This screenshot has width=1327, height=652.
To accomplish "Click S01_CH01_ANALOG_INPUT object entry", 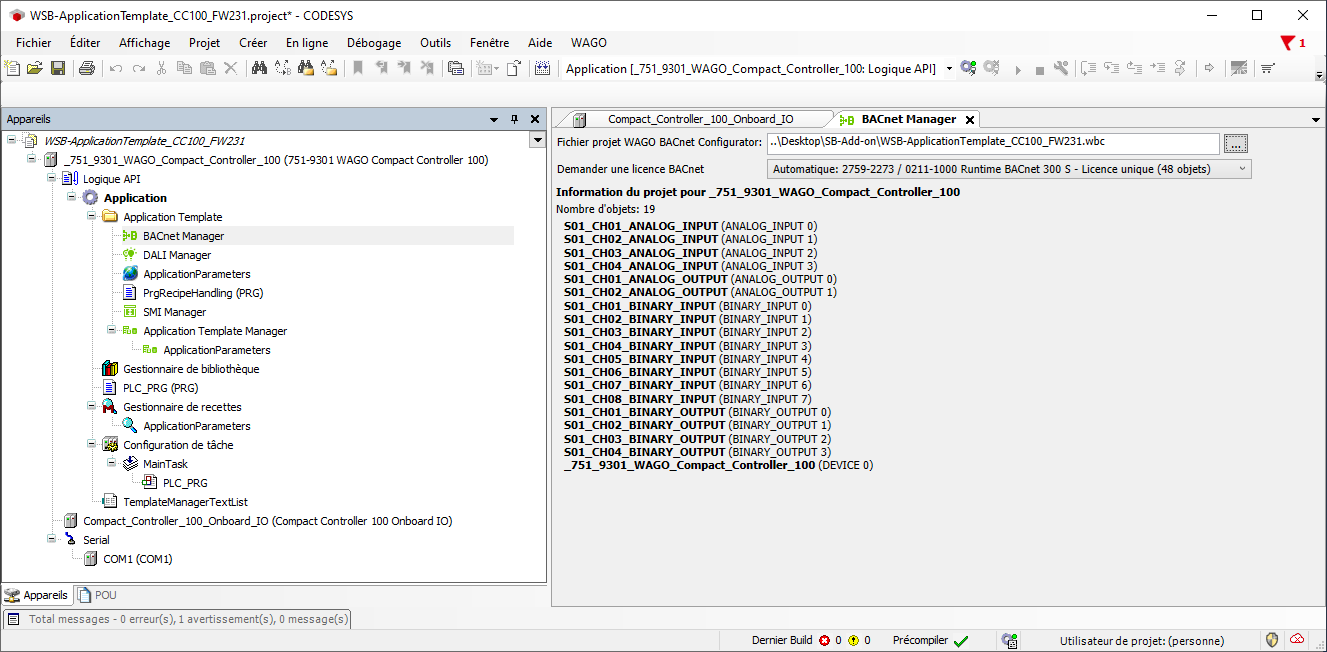I will point(690,226).
